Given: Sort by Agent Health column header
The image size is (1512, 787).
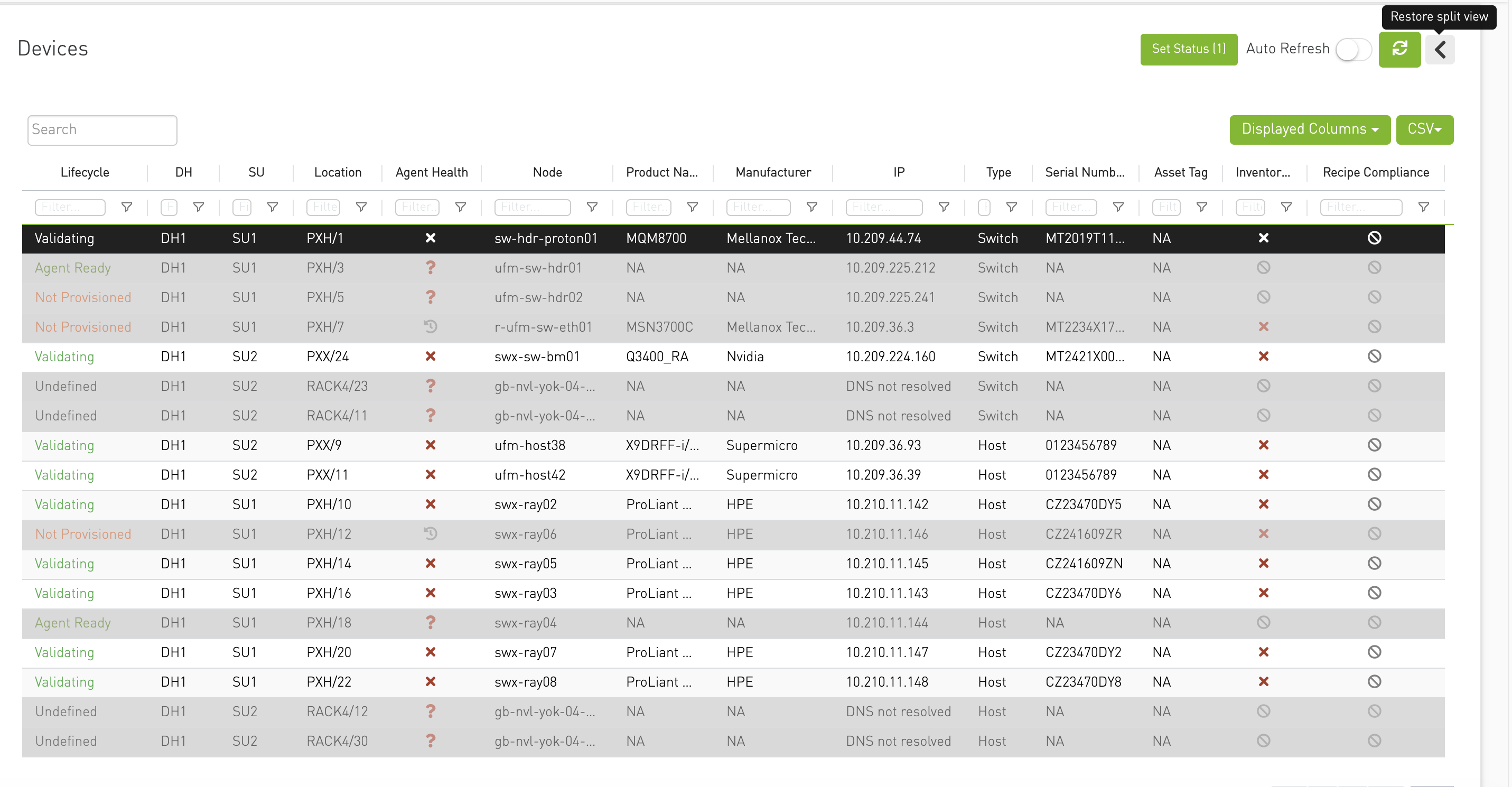Looking at the screenshot, I should coord(432,172).
